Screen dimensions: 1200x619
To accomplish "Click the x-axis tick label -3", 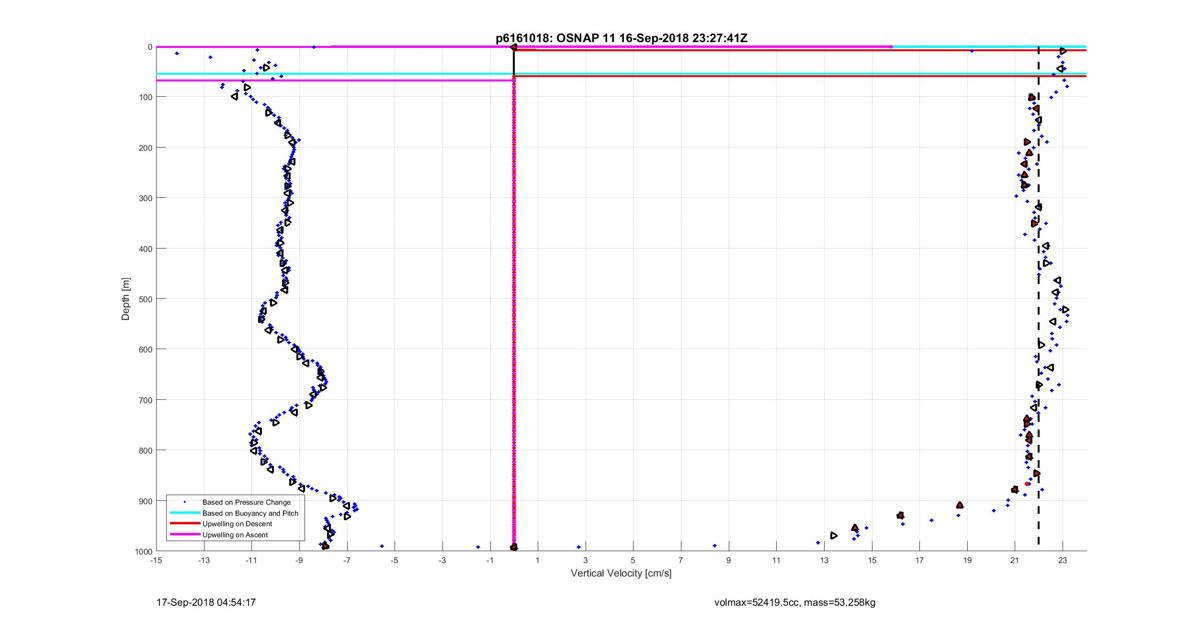I will 442,561.
